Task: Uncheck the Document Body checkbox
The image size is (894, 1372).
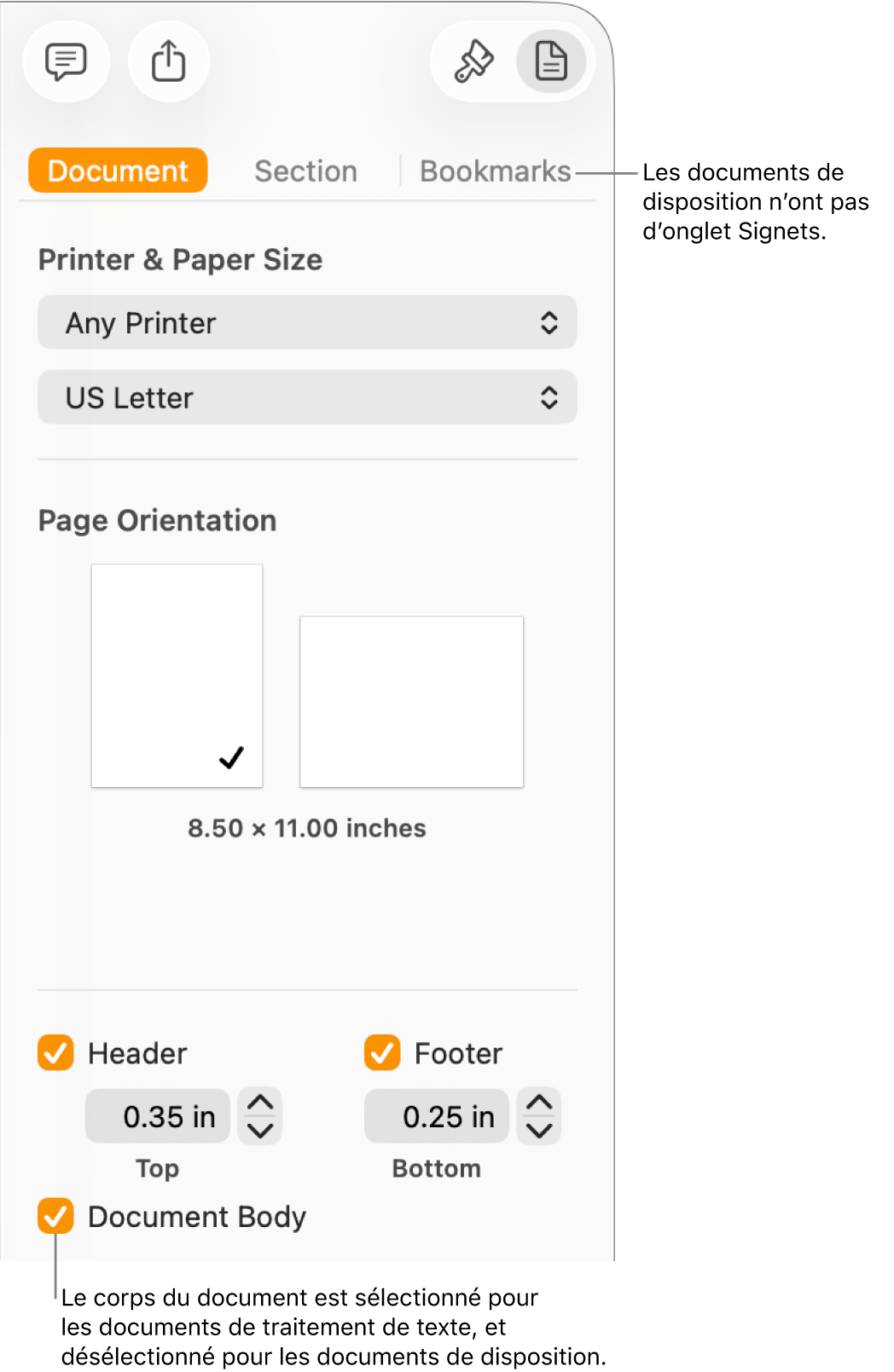Action: click(x=55, y=1216)
